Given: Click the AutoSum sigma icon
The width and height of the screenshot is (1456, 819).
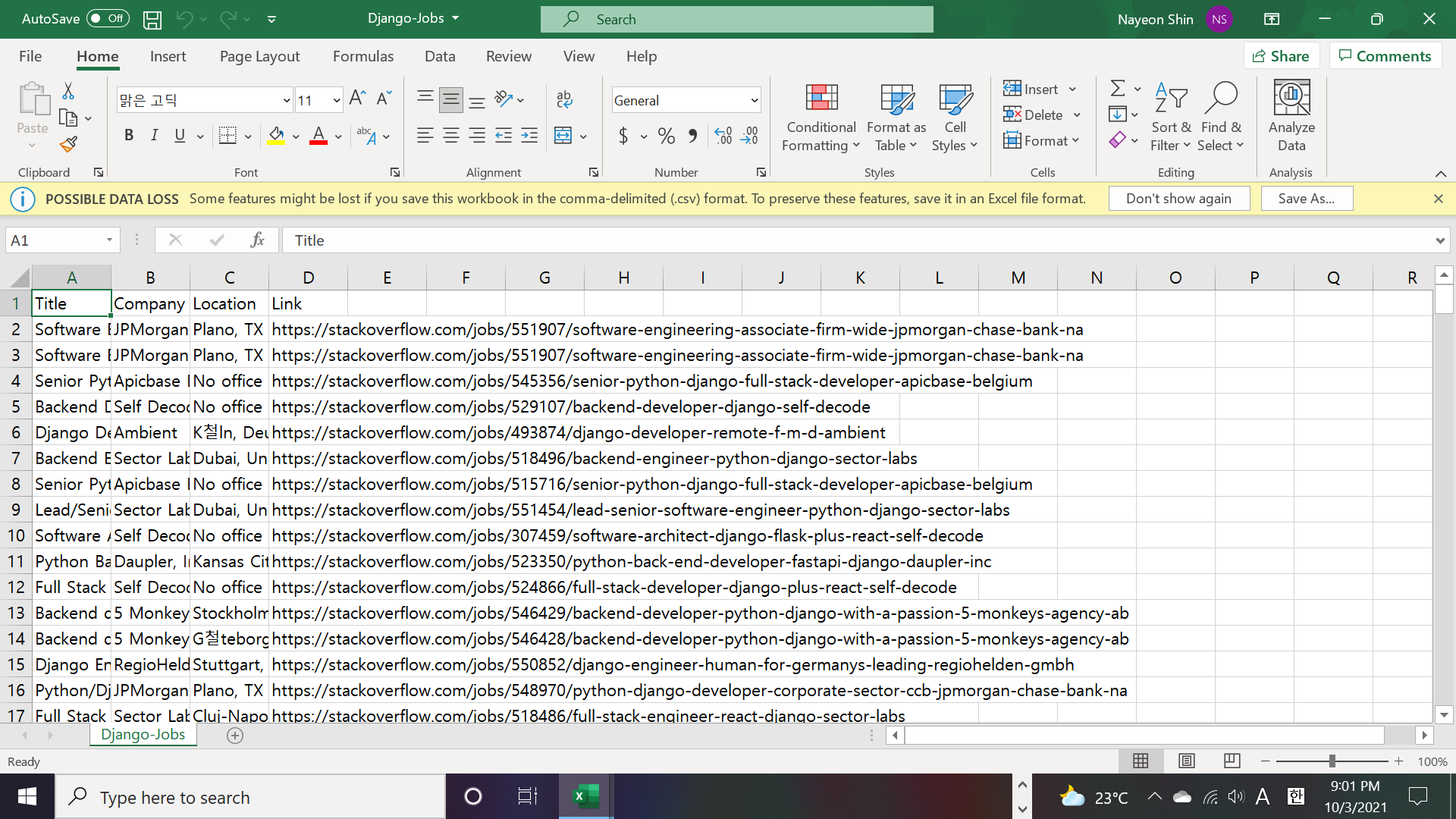Looking at the screenshot, I should pos(1117,89).
